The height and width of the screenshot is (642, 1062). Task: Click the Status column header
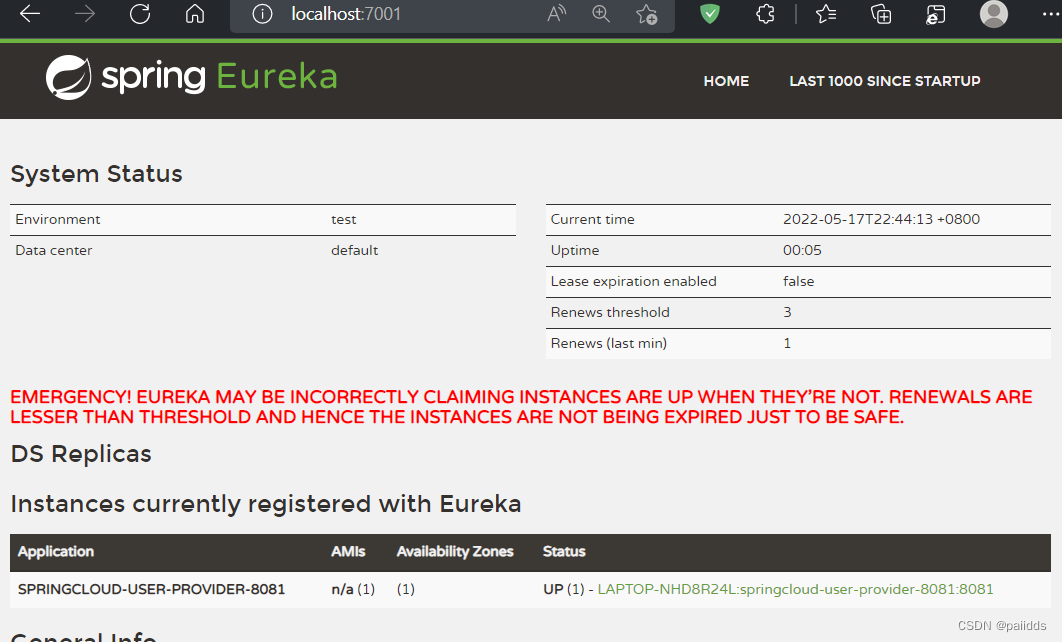coord(564,552)
